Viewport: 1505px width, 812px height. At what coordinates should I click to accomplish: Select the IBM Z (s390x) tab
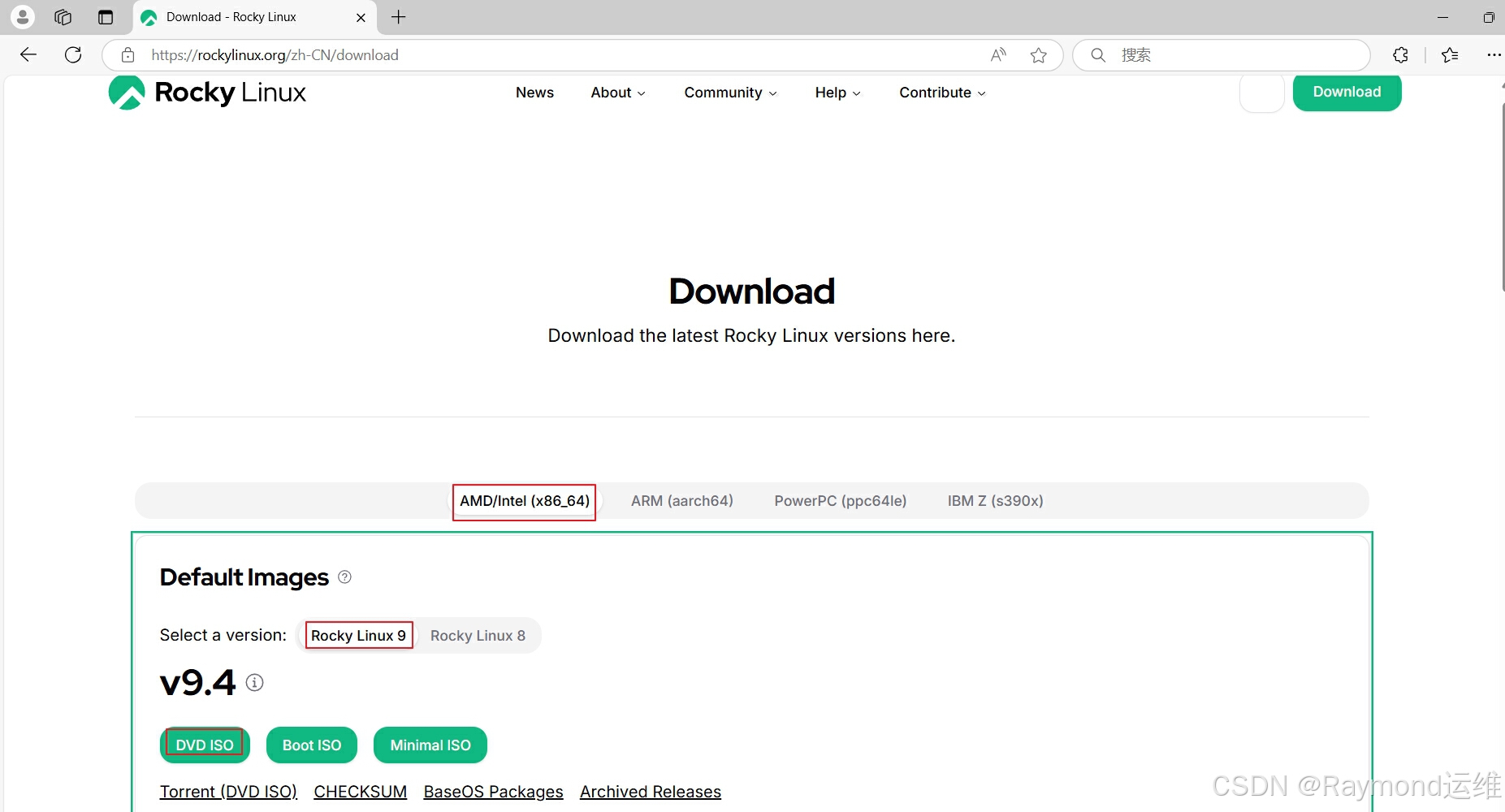pyautogui.click(x=996, y=501)
